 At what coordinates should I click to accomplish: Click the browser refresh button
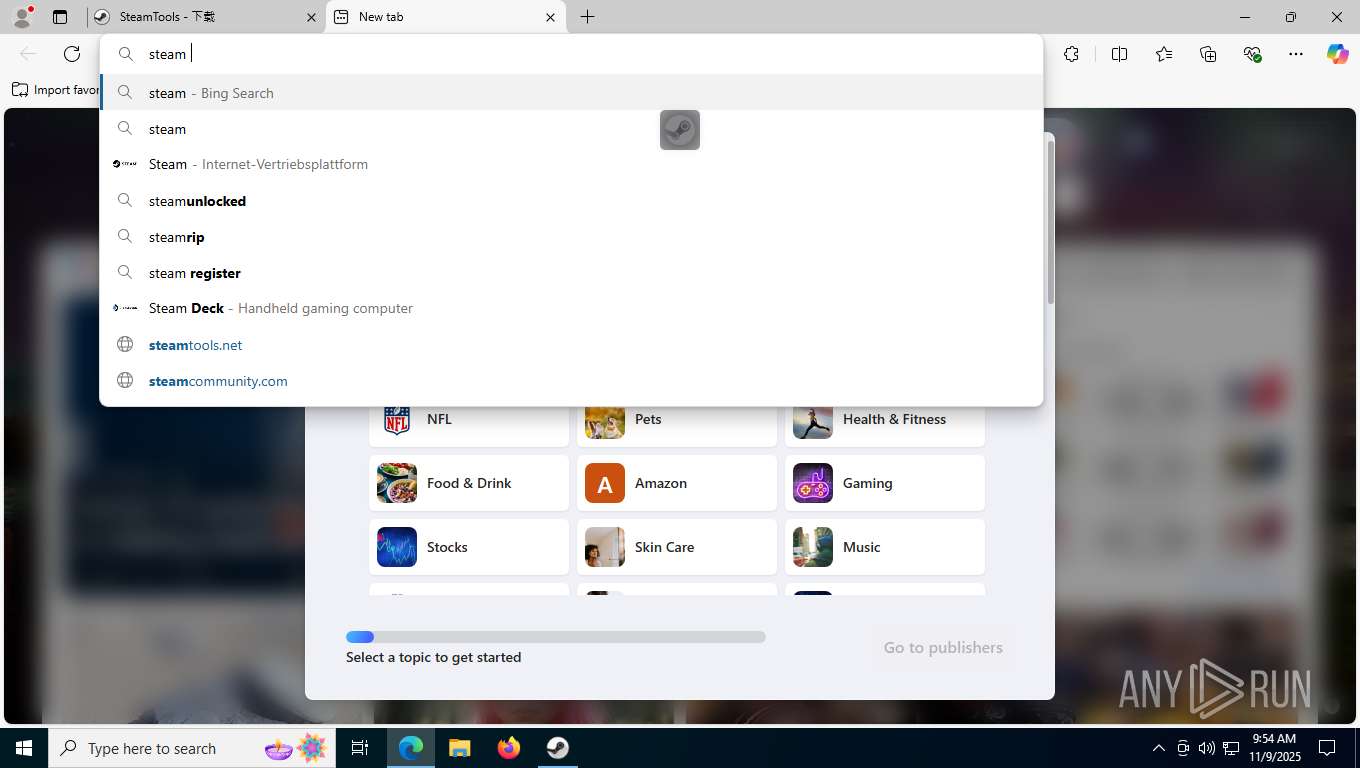click(x=72, y=54)
